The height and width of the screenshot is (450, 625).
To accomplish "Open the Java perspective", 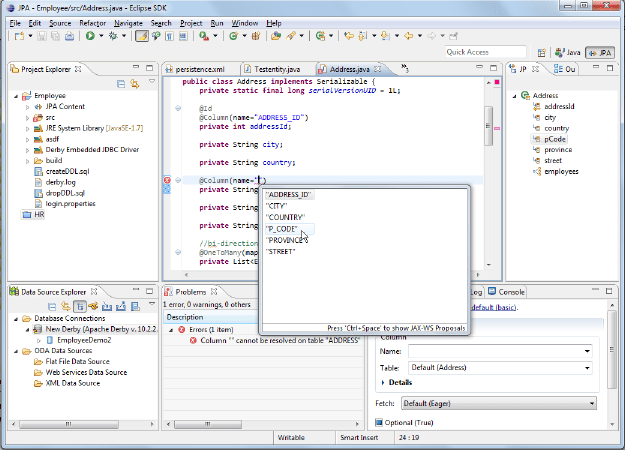I will (568, 53).
